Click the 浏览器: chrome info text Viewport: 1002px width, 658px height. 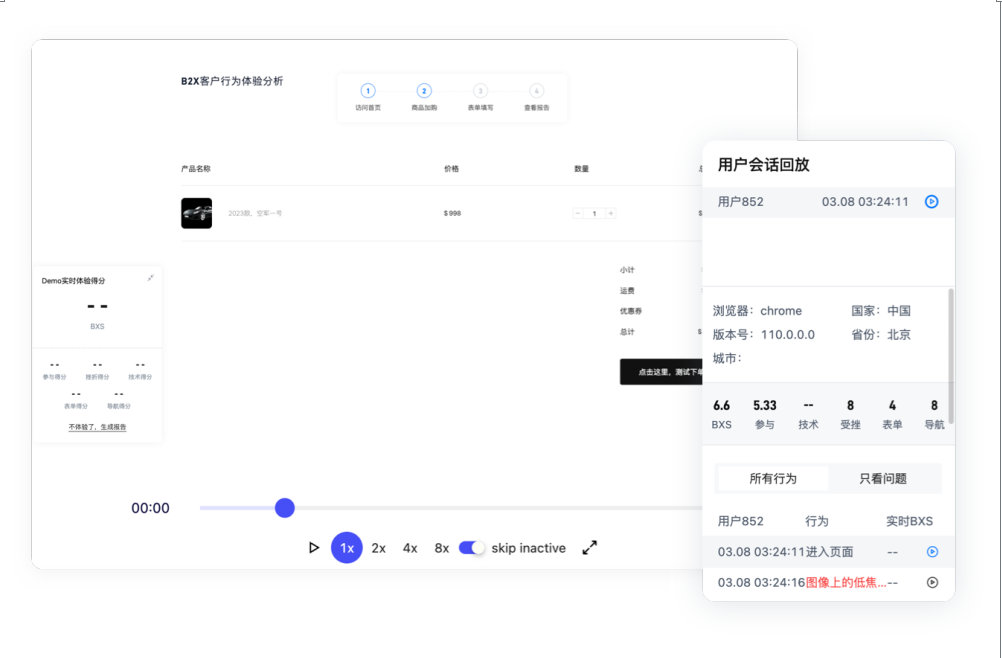(x=757, y=311)
